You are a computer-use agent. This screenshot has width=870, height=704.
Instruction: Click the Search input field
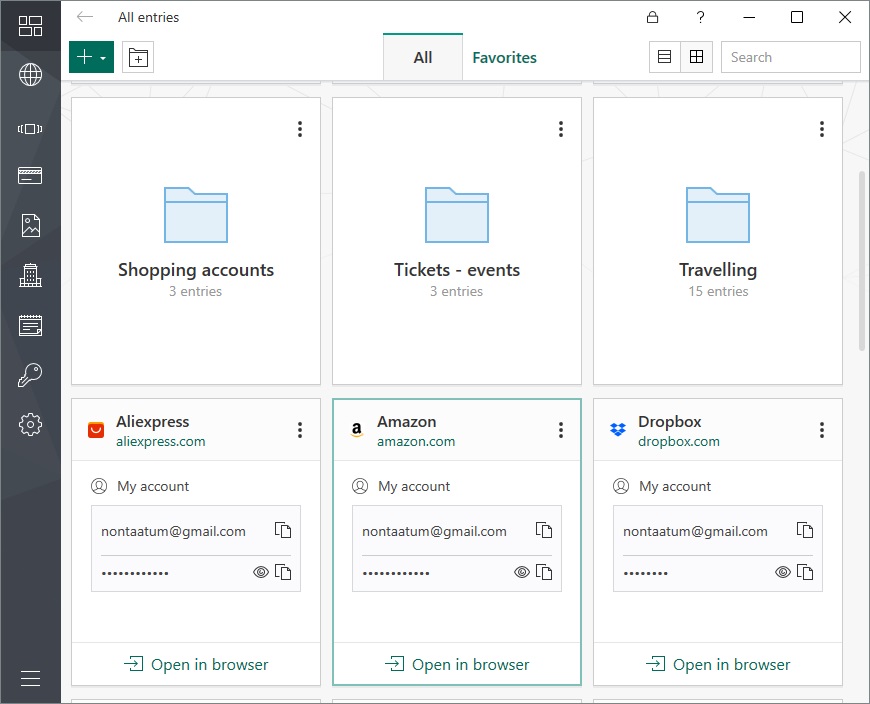pos(790,58)
